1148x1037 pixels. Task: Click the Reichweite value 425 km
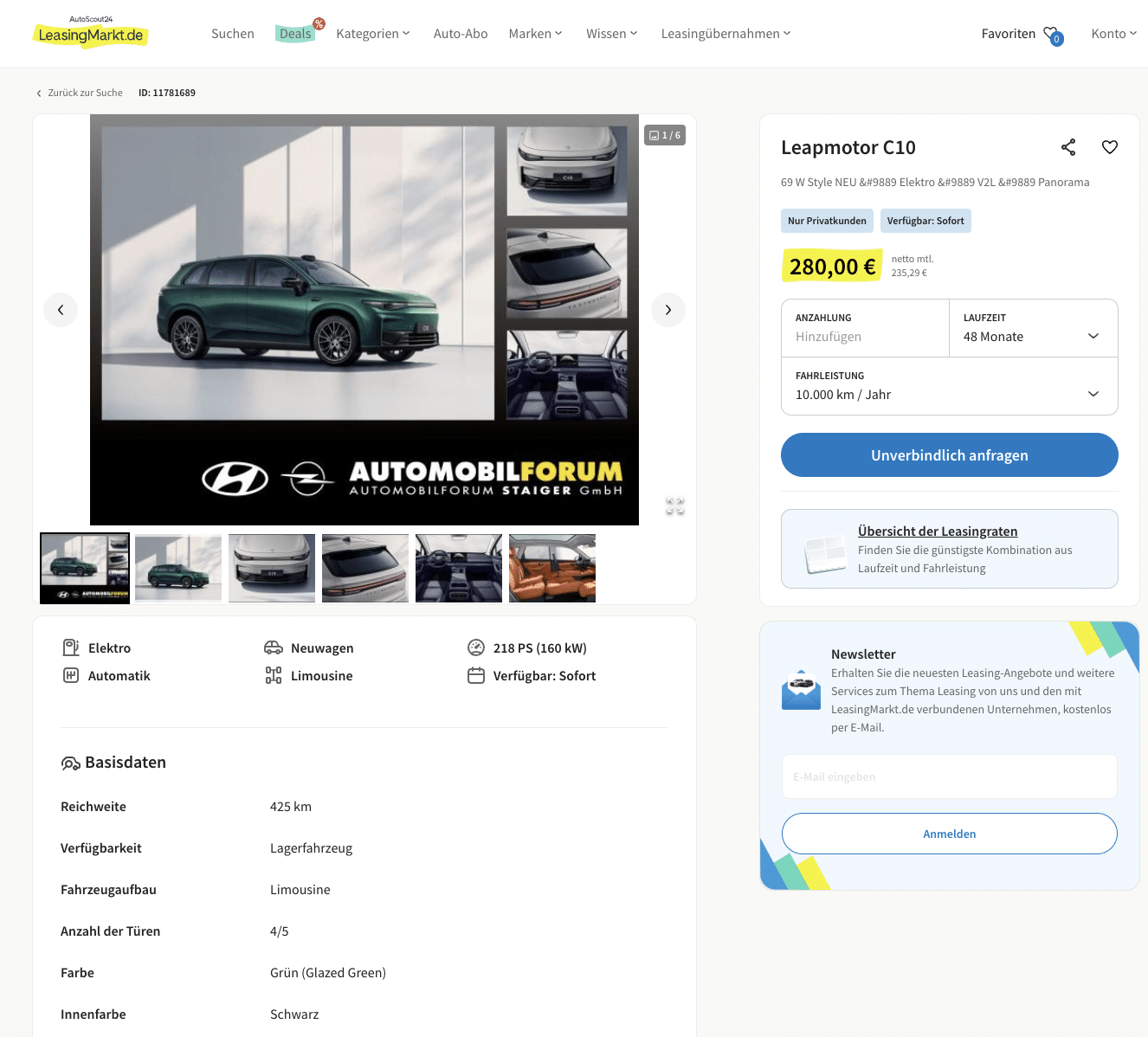point(291,807)
